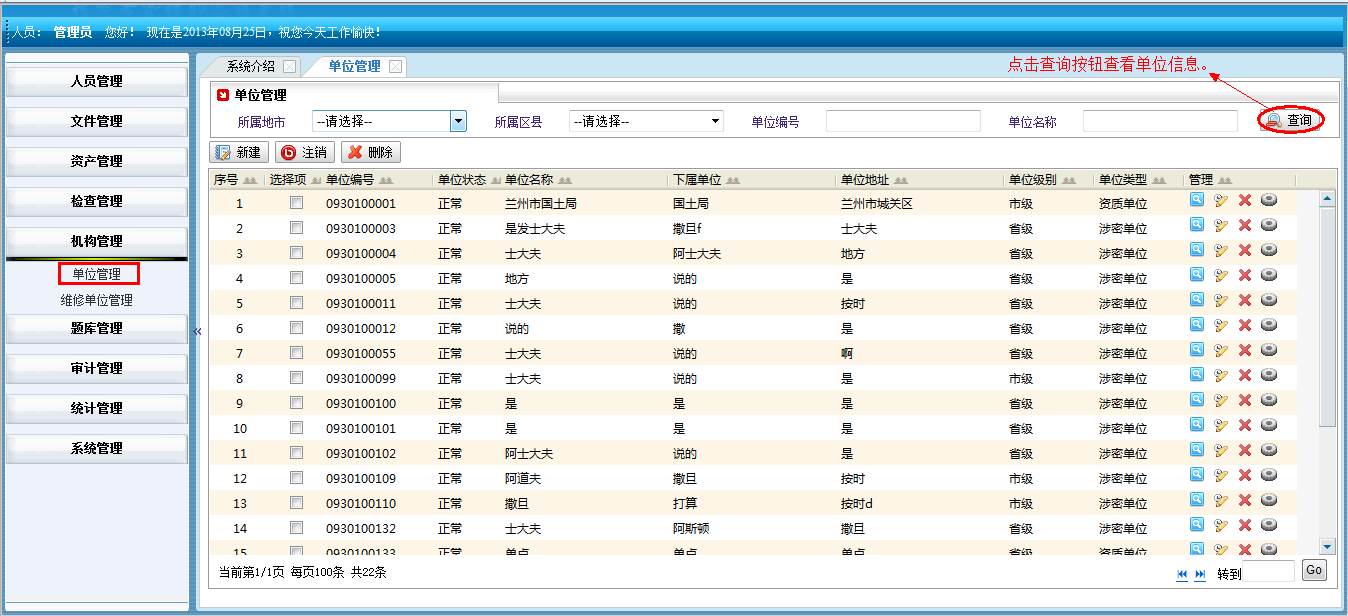Delete unit 0930100099 using red X

pos(1245,375)
